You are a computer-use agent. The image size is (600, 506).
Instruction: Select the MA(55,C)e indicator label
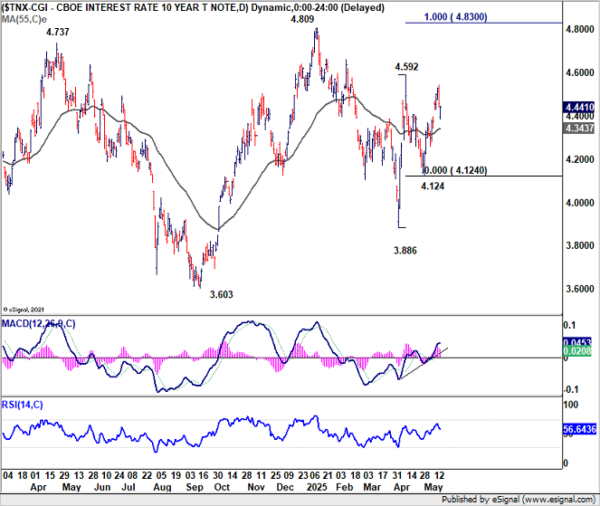(24, 20)
